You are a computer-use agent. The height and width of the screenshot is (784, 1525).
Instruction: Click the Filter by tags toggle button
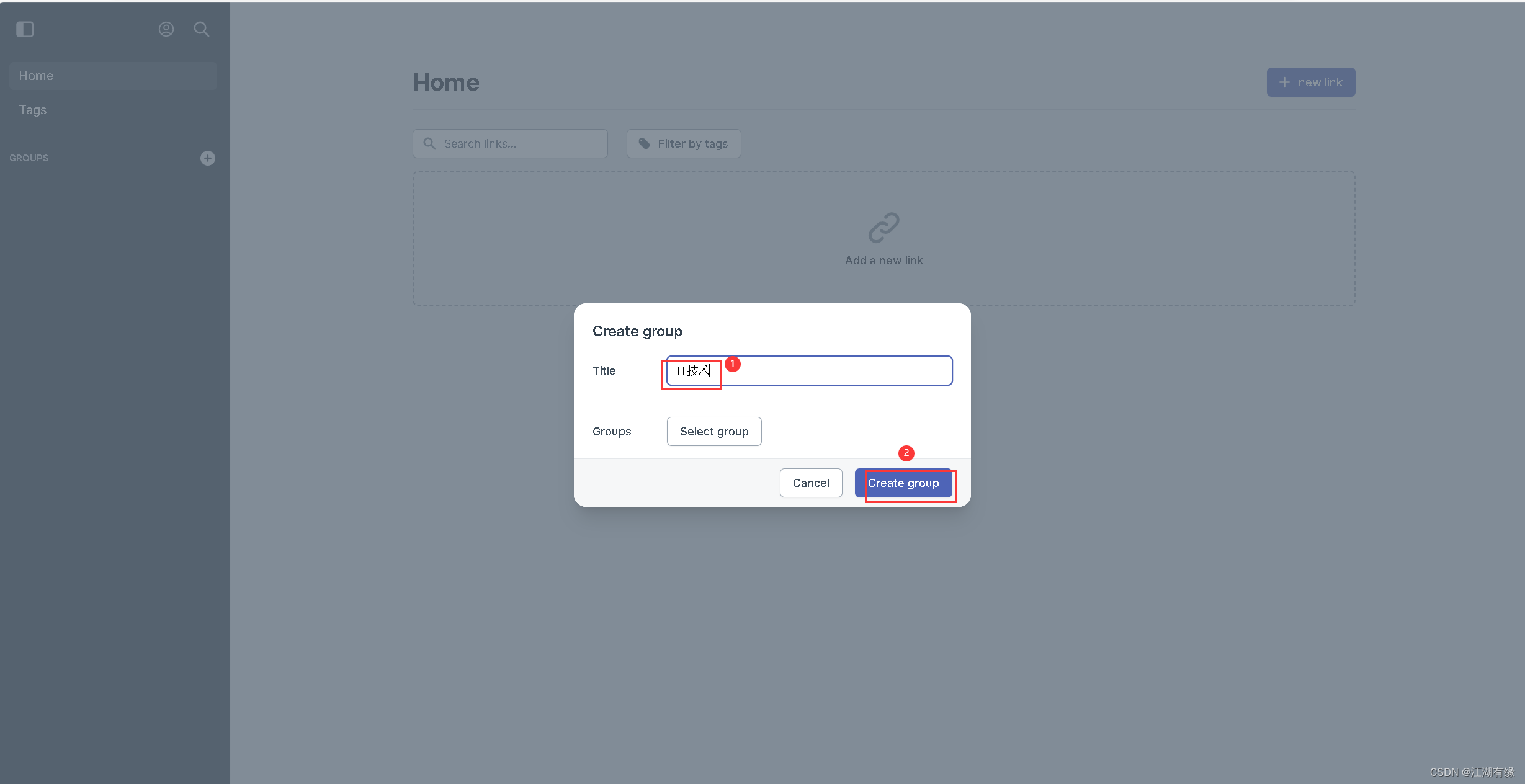tap(683, 143)
